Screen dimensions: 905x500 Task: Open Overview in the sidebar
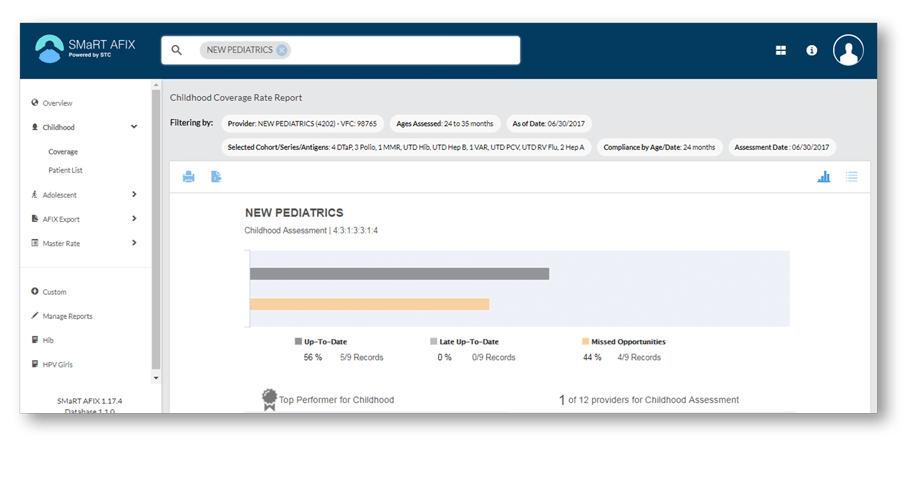pos(57,103)
